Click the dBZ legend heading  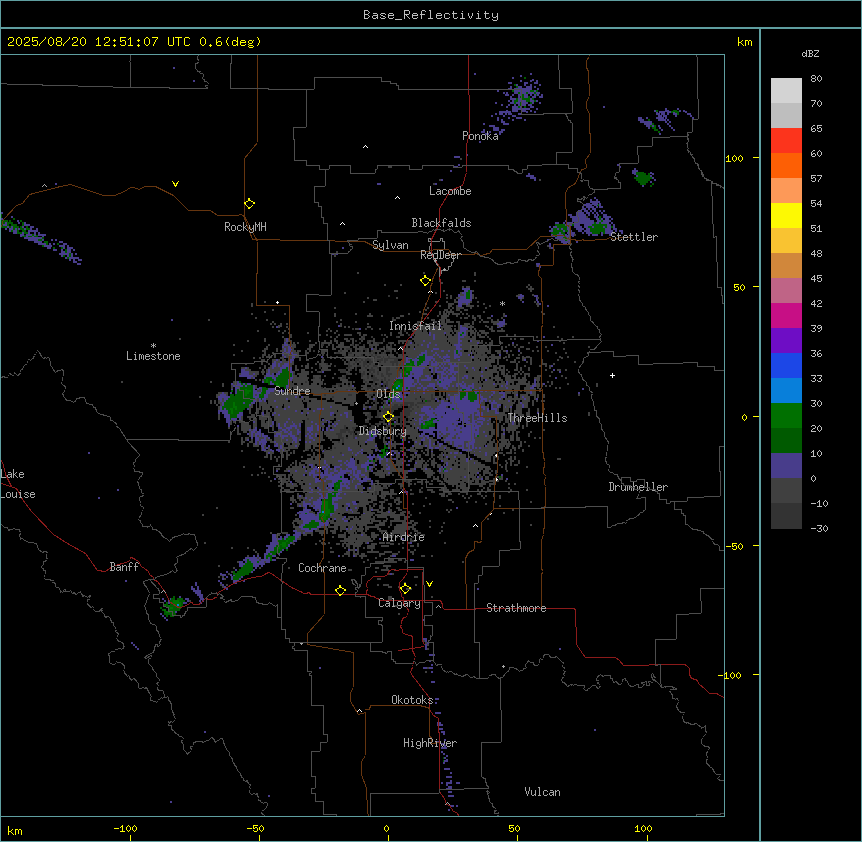coord(810,54)
